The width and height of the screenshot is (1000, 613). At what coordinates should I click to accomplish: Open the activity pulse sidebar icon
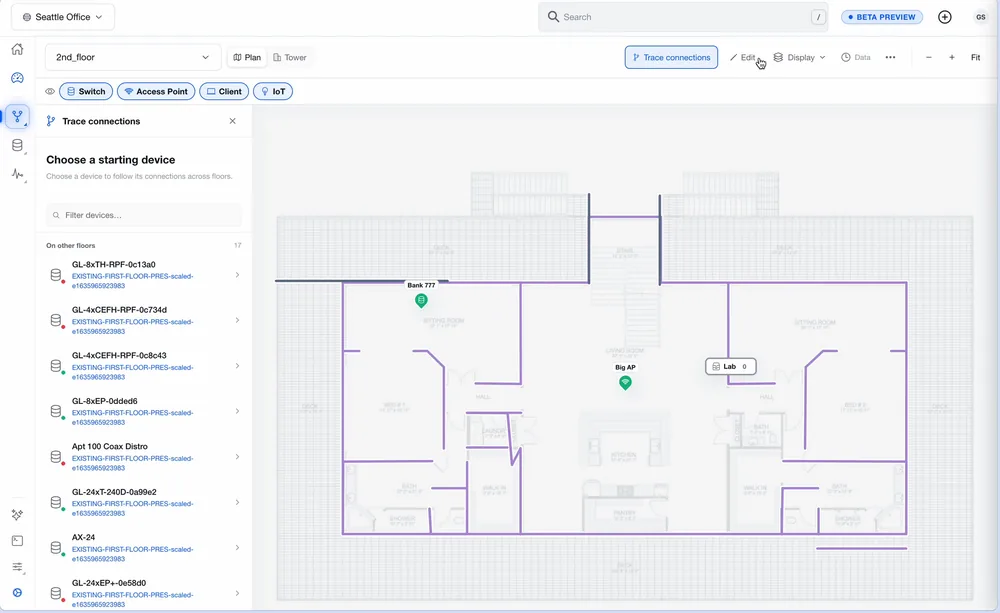[x=17, y=174]
